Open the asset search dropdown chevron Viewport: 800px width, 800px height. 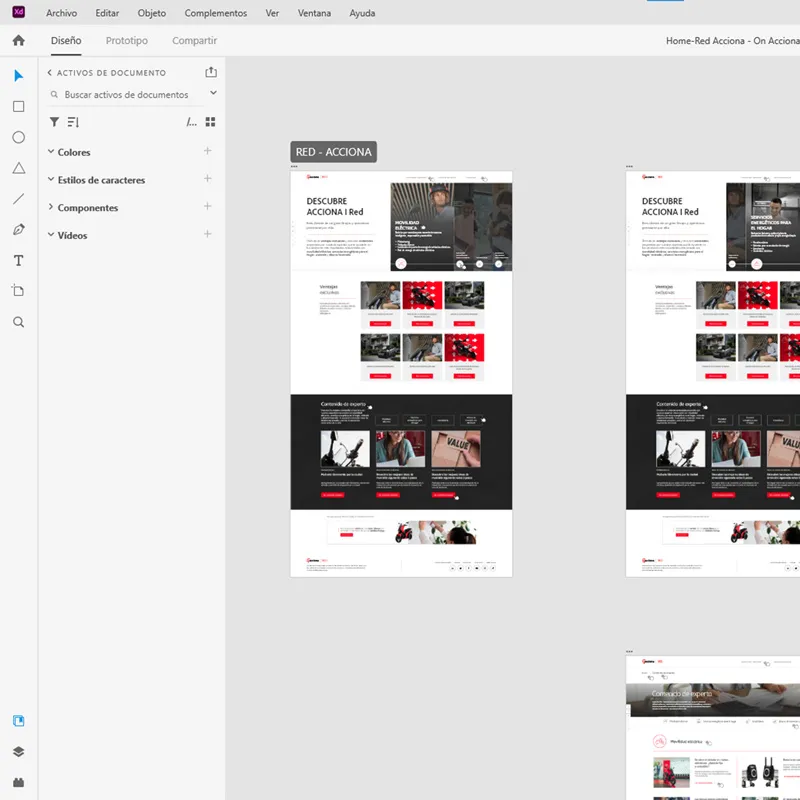pyautogui.click(x=213, y=93)
